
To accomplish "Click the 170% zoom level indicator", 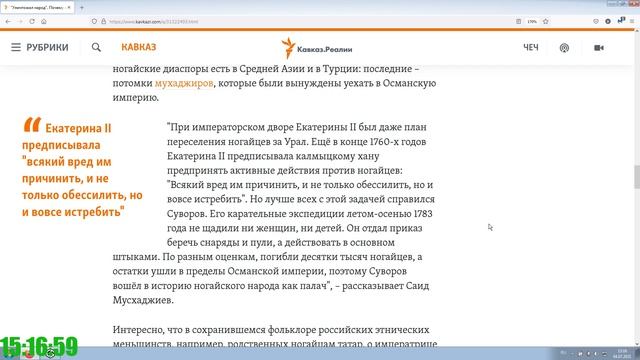I will 532,21.
